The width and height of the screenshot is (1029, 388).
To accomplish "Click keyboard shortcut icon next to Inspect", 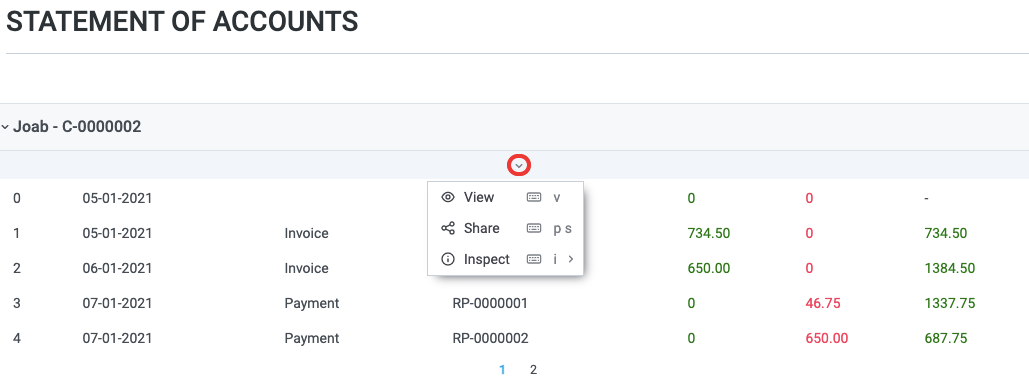I will click(534, 259).
